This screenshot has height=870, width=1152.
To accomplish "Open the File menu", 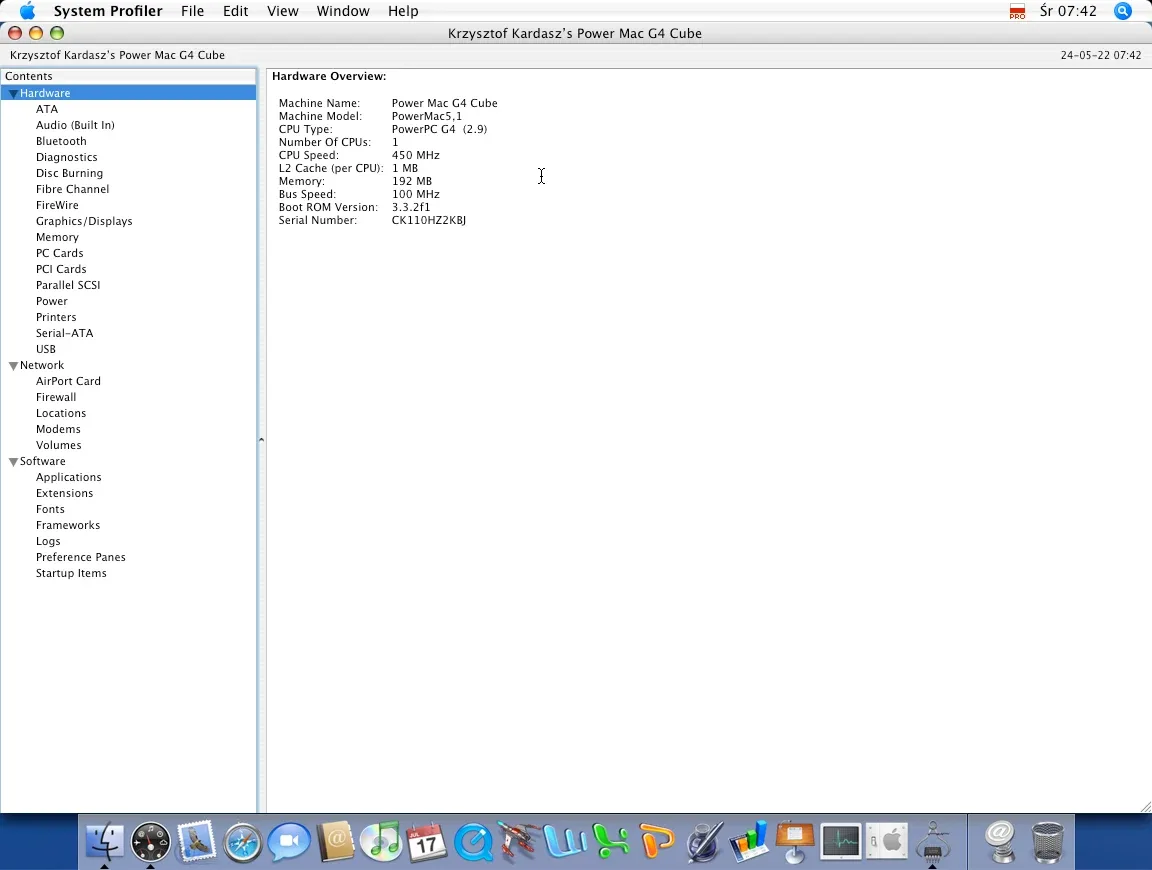I will click(192, 11).
